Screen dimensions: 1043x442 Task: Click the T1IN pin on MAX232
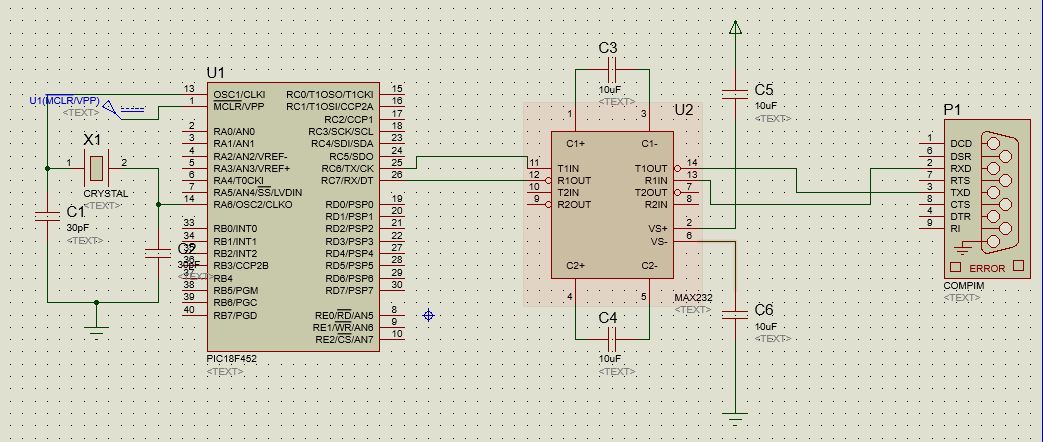point(569,168)
